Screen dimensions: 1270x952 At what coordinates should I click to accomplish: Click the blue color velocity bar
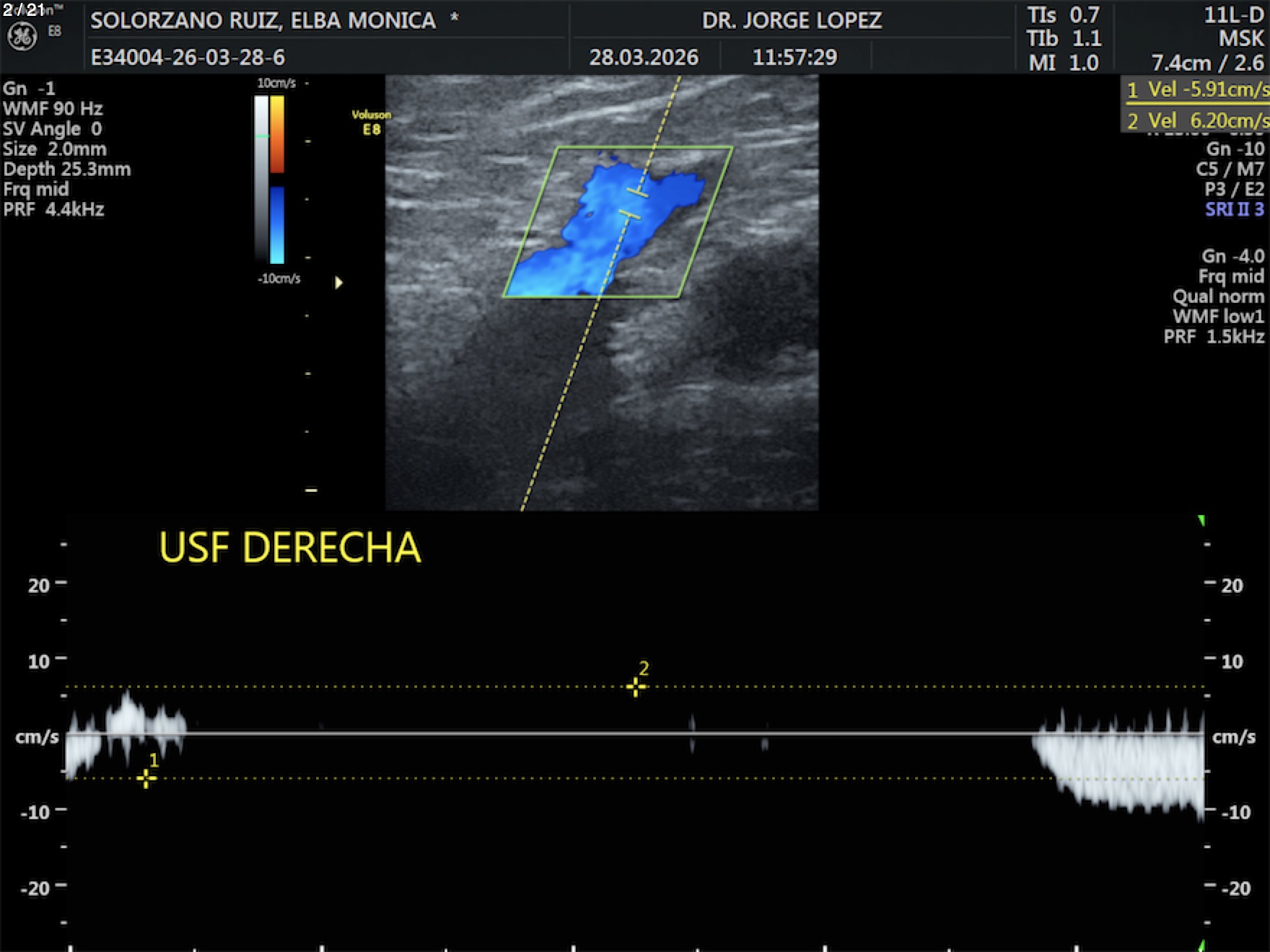(x=277, y=225)
